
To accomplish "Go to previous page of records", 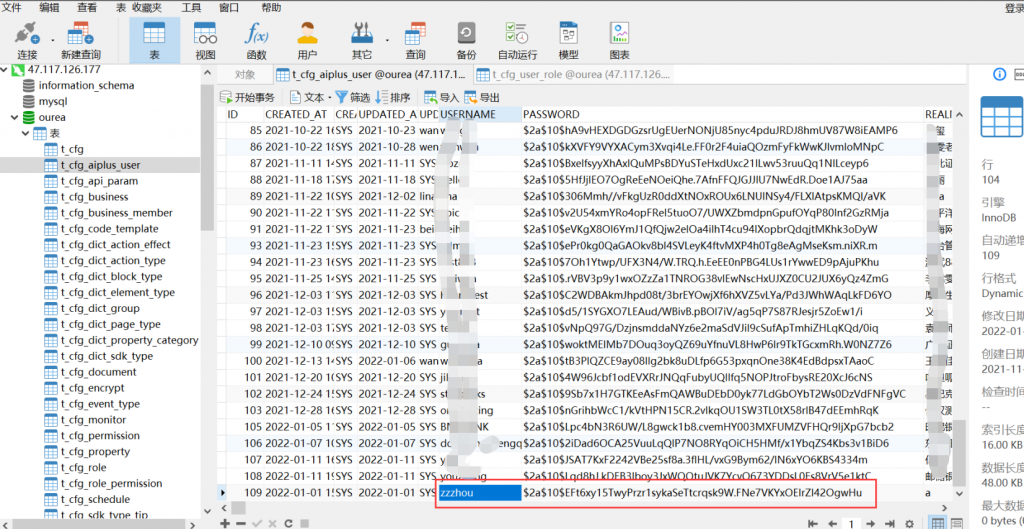I will (x=833, y=523).
